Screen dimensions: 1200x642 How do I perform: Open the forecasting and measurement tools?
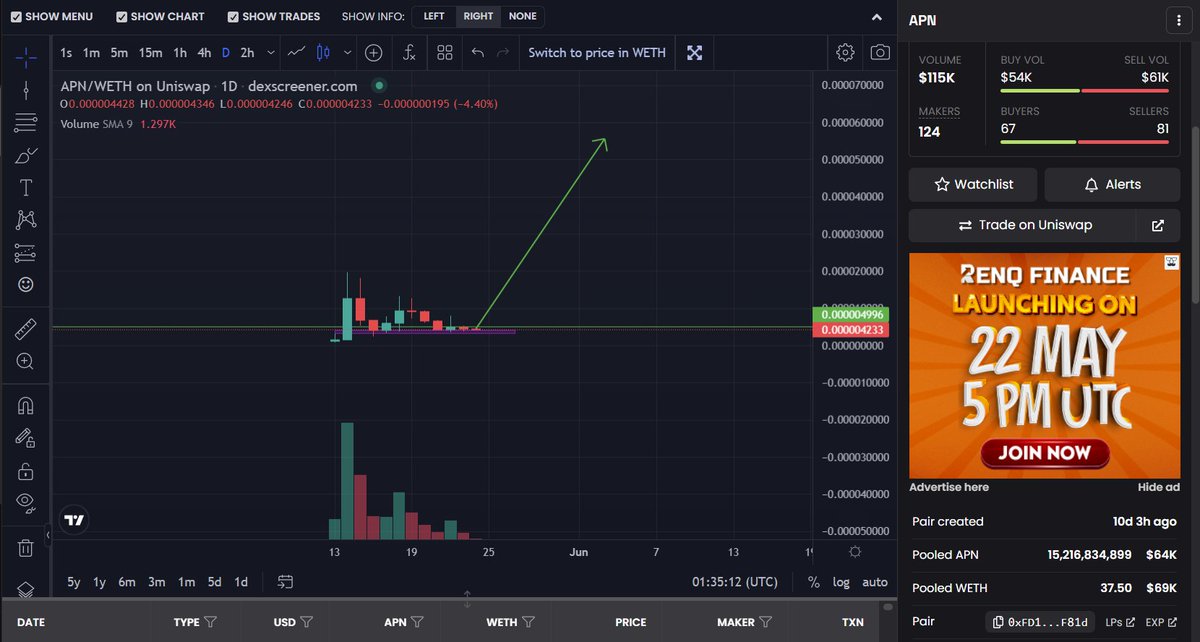[x=26, y=253]
